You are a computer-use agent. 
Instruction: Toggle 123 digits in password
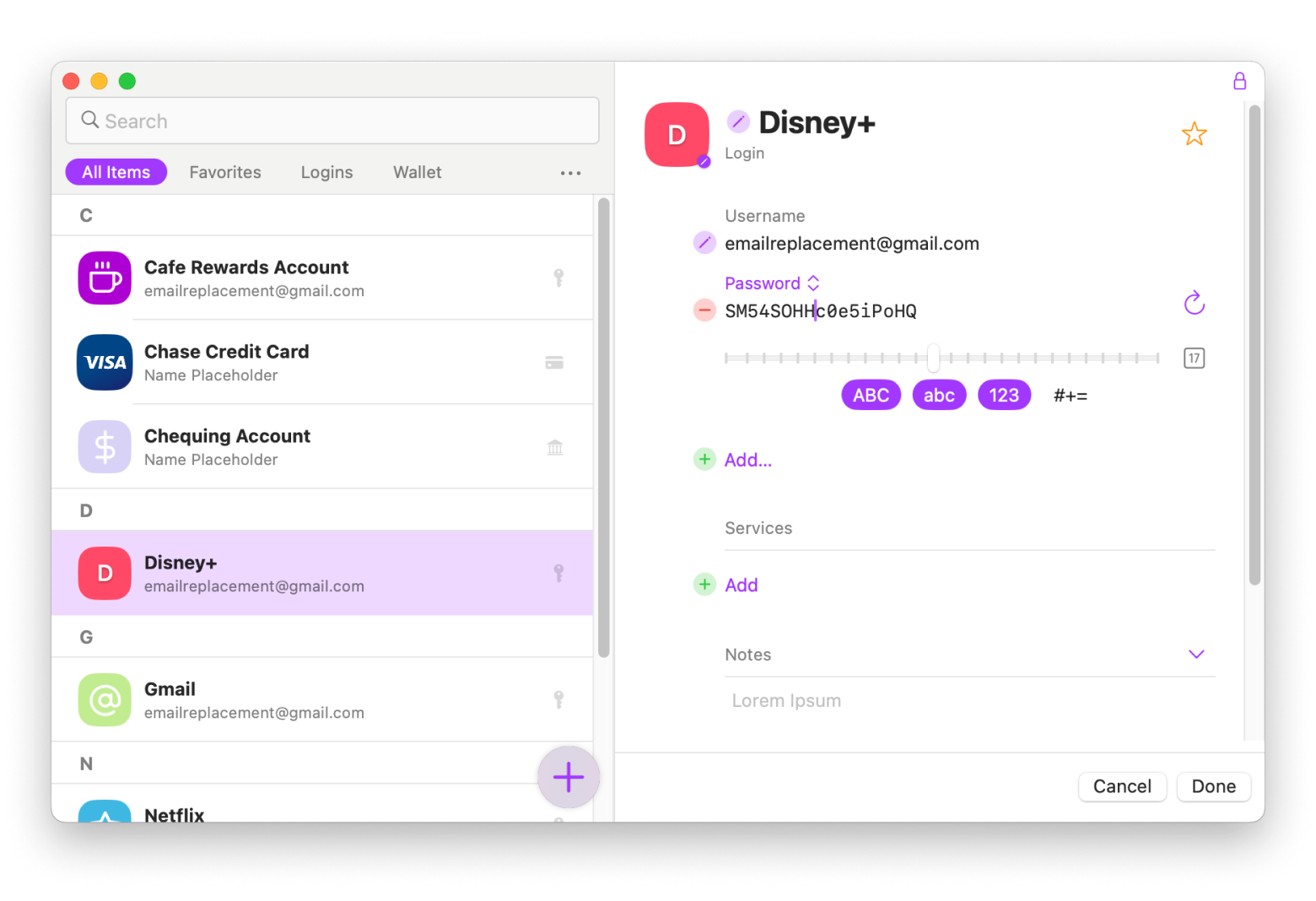(x=1004, y=395)
